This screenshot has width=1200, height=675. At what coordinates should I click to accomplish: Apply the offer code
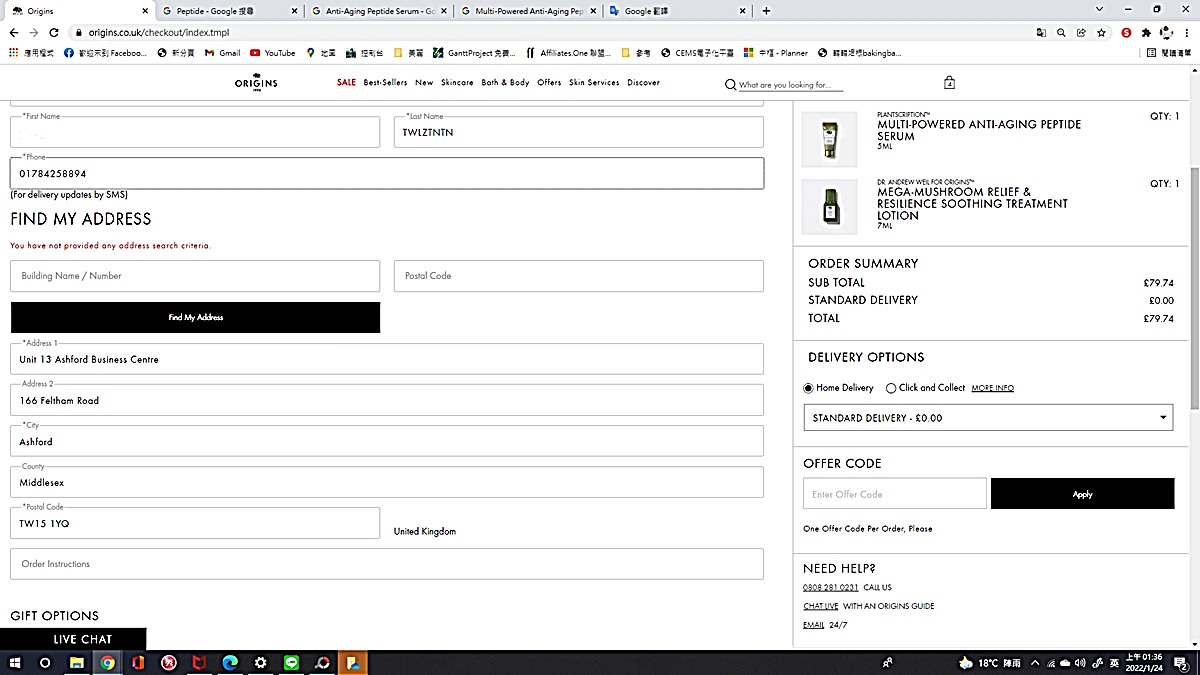(1082, 494)
